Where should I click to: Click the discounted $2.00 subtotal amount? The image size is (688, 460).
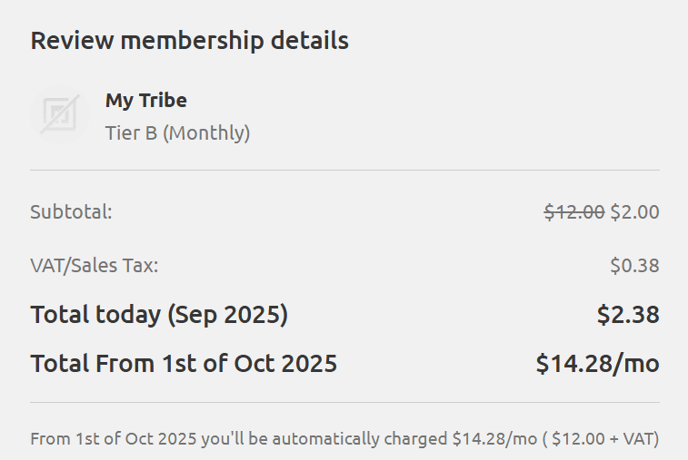[635, 212]
